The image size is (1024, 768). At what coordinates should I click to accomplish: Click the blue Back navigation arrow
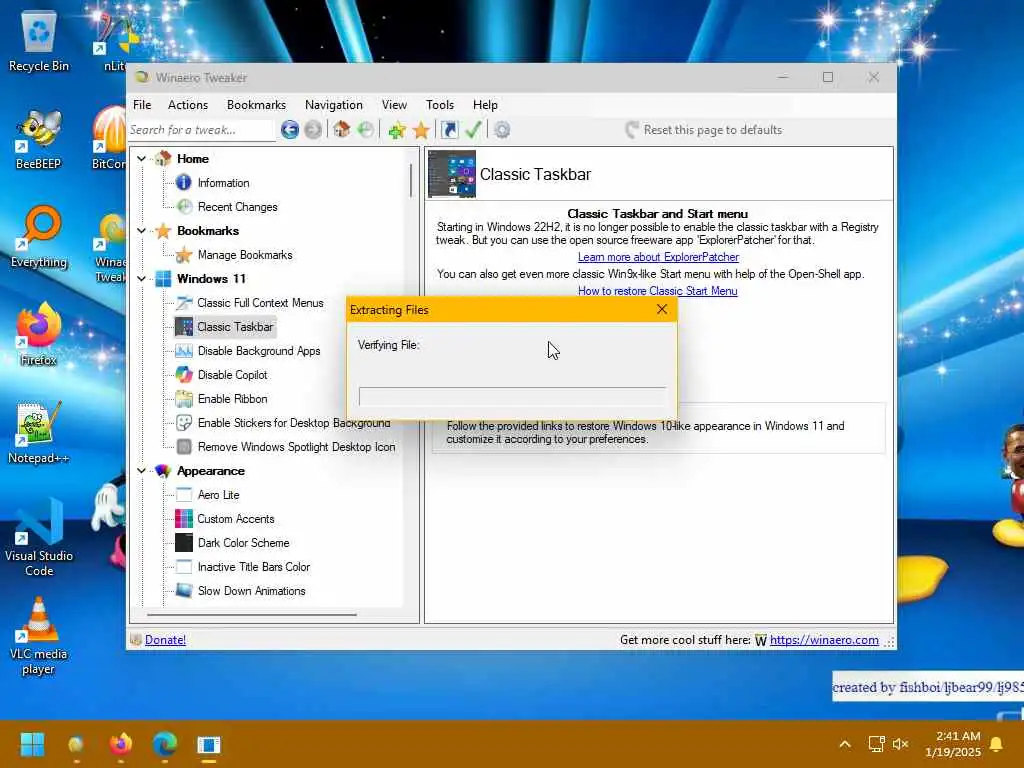pos(290,130)
